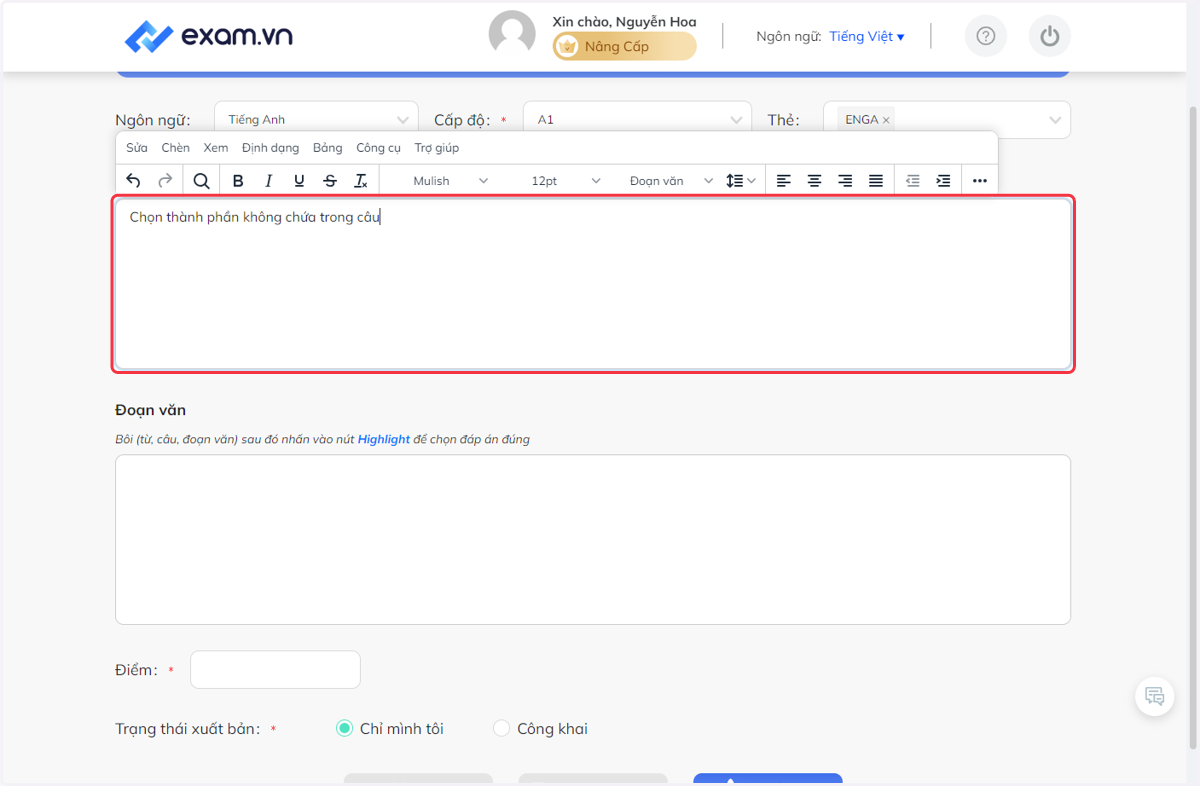Remove the ENGA tag
The width and height of the screenshot is (1200, 786).
(886, 120)
